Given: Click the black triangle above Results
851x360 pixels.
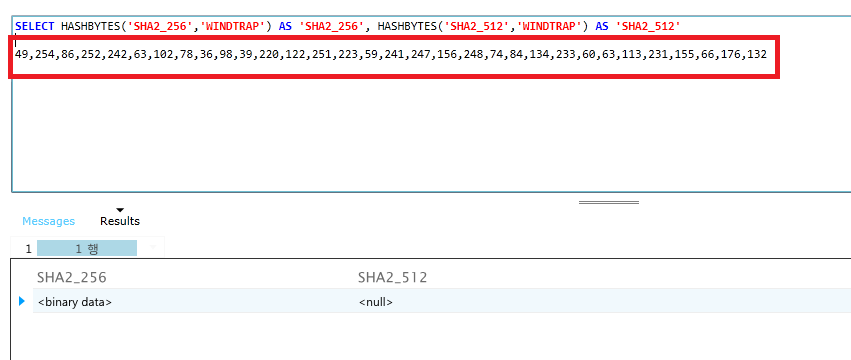Looking at the screenshot, I should pyautogui.click(x=120, y=210).
